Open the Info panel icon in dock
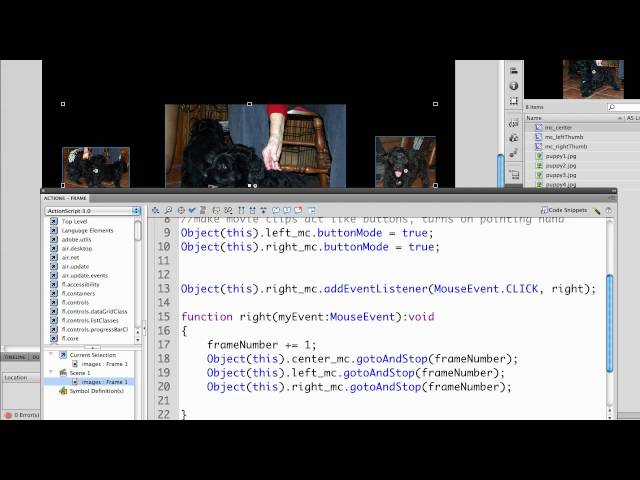 (514, 86)
